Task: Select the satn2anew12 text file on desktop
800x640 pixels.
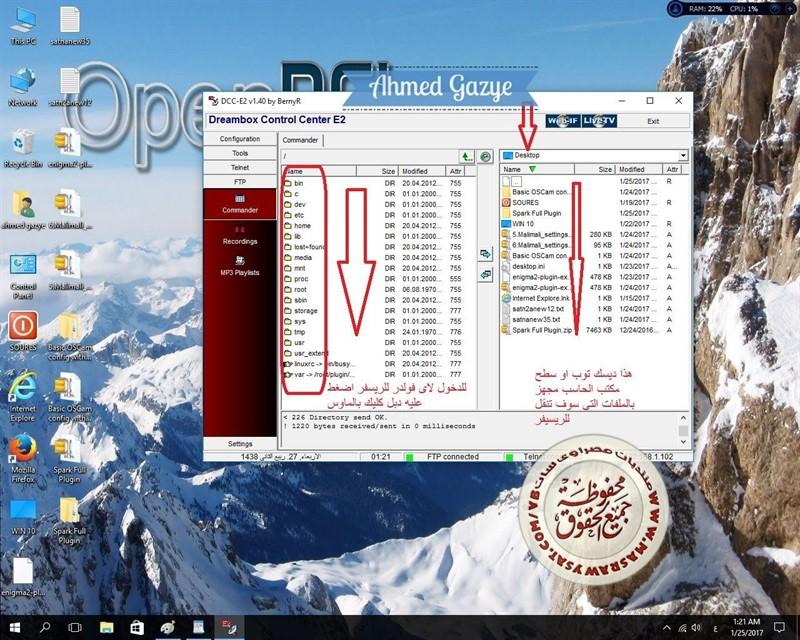Action: point(70,88)
